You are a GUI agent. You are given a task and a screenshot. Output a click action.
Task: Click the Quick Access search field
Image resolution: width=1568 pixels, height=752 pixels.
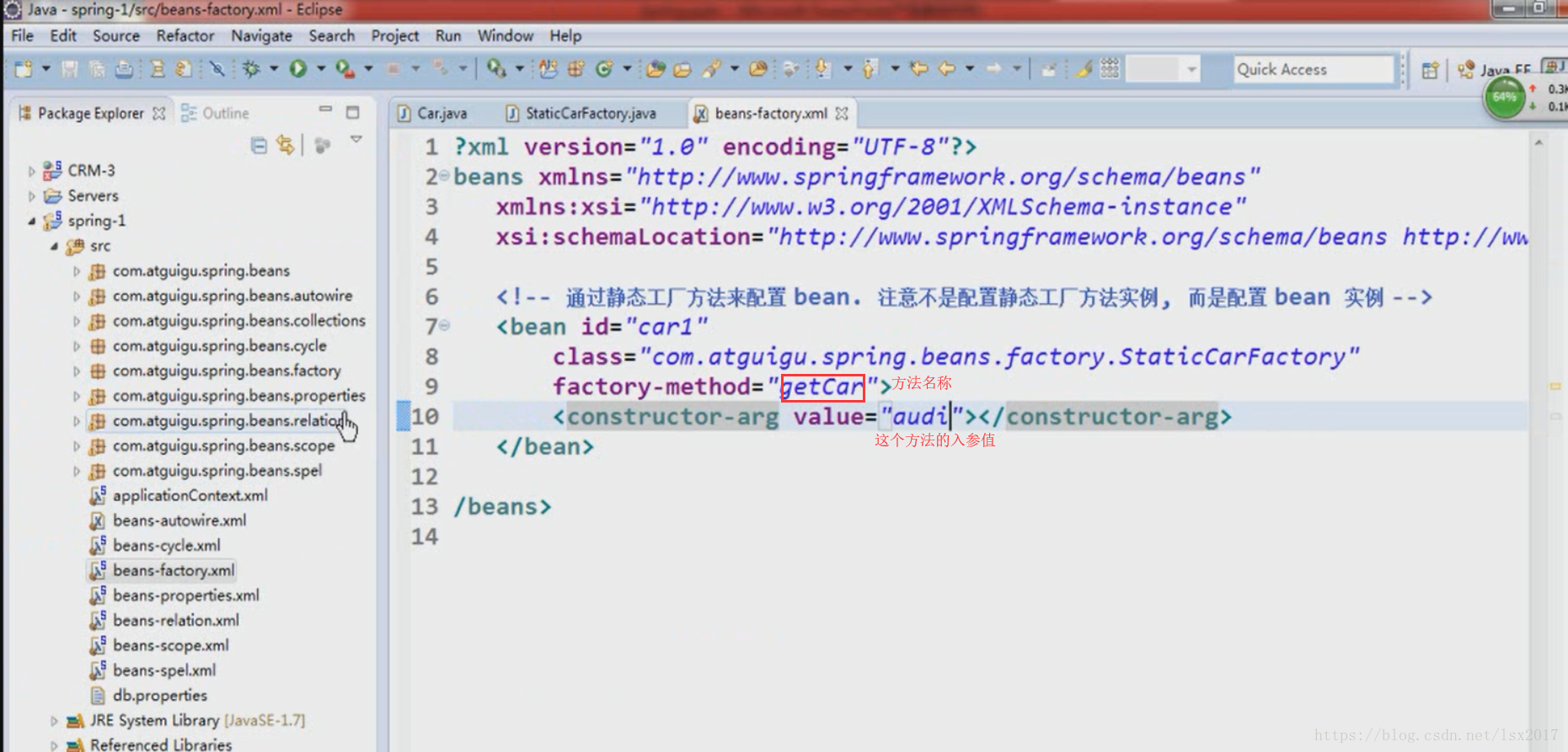[x=1313, y=69]
